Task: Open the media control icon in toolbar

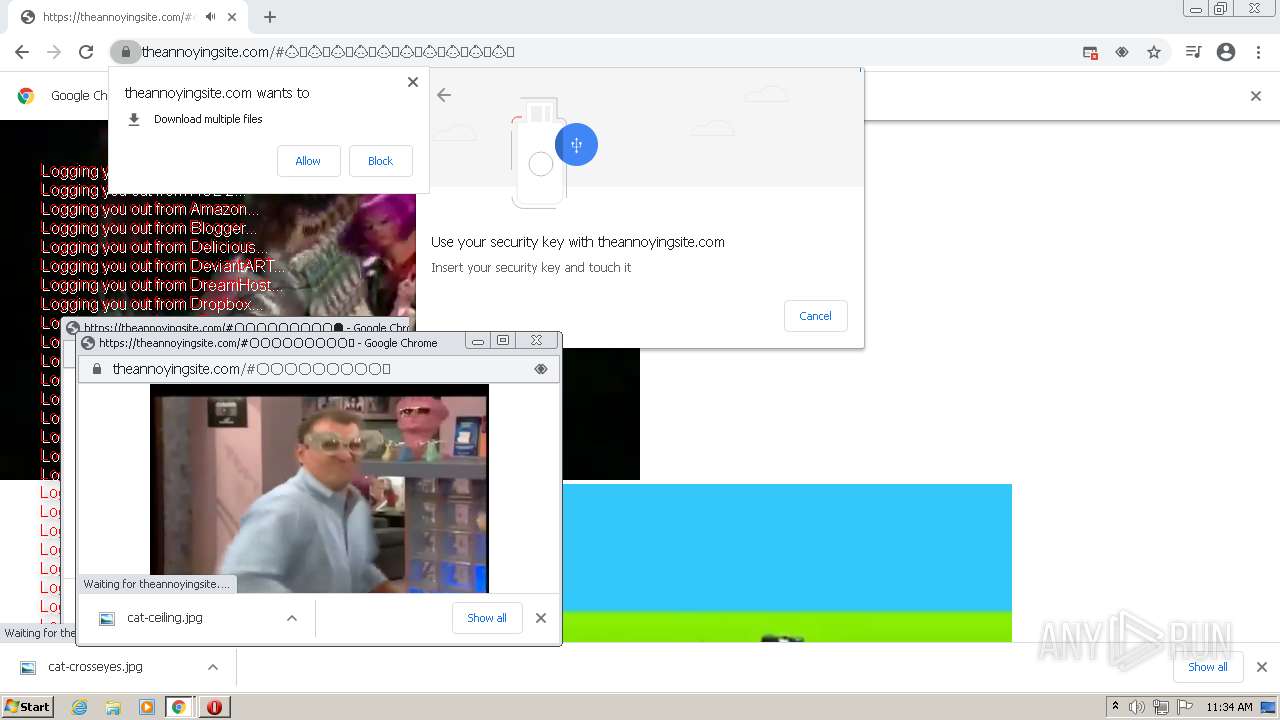Action: coord(1193,52)
